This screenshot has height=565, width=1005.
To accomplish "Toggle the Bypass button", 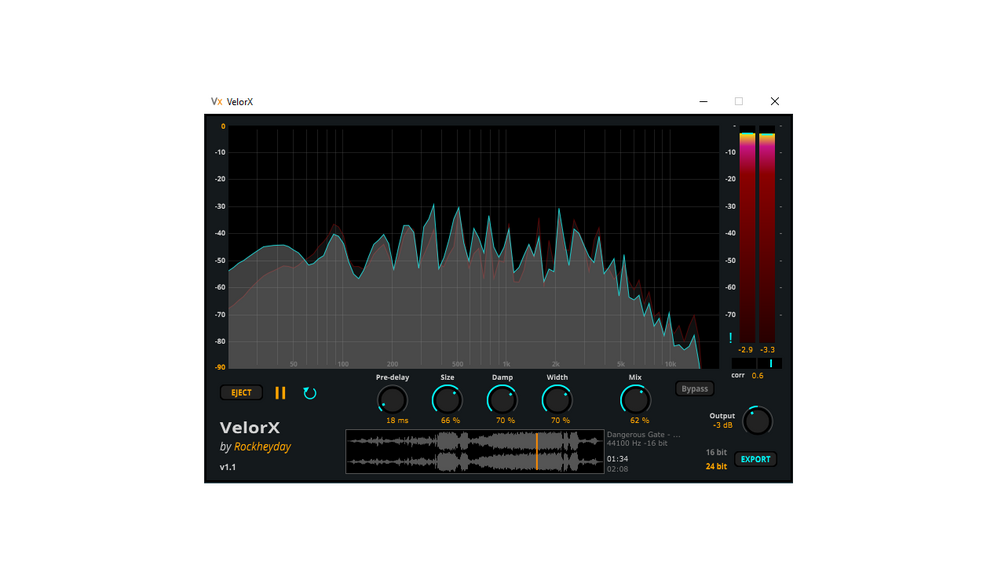I will (695, 389).
